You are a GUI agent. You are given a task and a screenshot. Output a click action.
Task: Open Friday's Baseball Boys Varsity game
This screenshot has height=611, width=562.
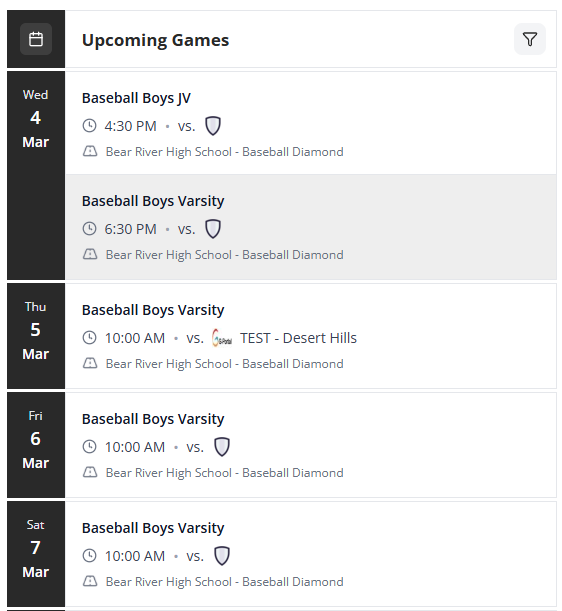[311, 445]
